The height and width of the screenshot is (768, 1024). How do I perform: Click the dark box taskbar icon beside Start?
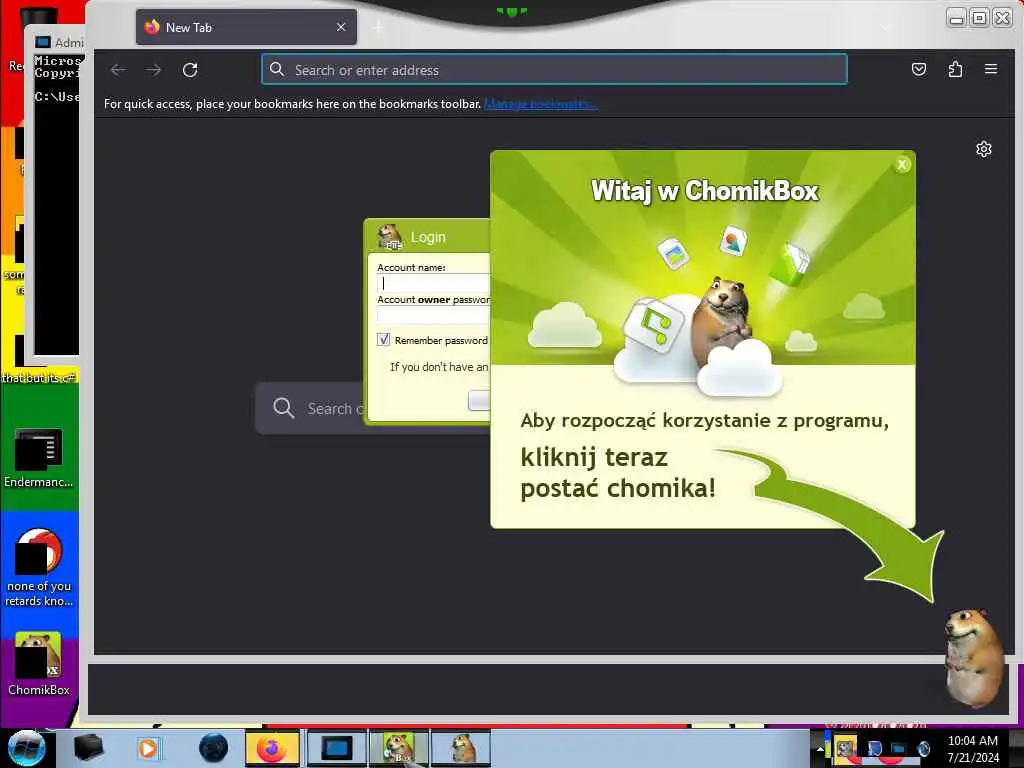pyautogui.click(x=88, y=748)
